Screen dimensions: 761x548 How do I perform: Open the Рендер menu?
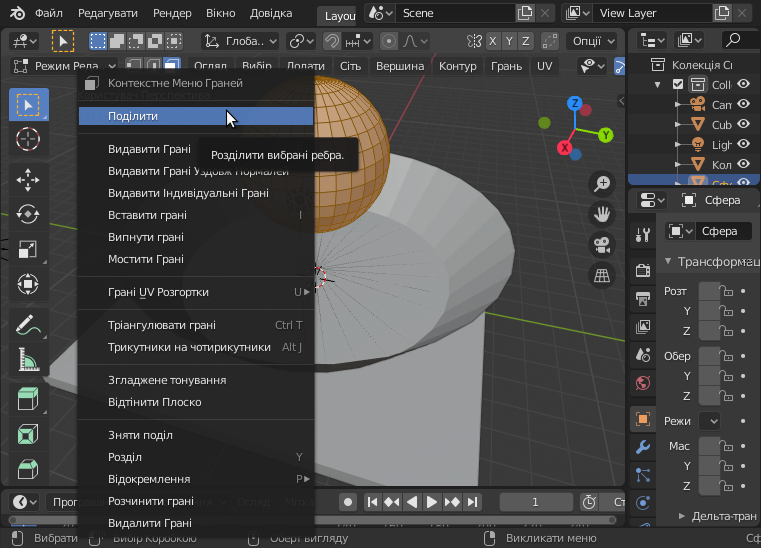tap(172, 13)
